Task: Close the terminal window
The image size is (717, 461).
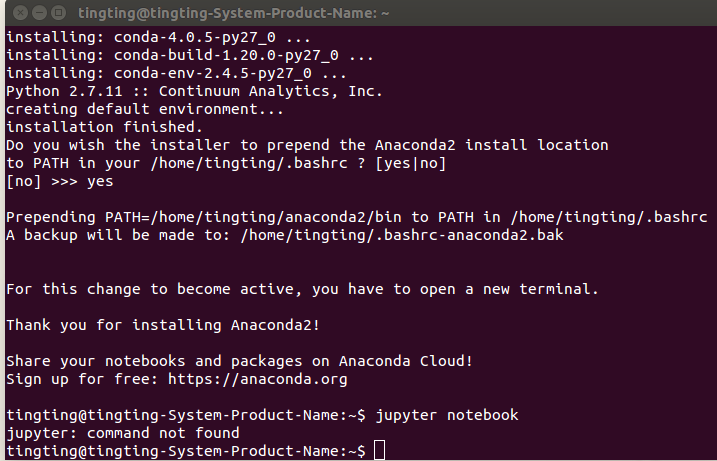Action: pos(21,13)
